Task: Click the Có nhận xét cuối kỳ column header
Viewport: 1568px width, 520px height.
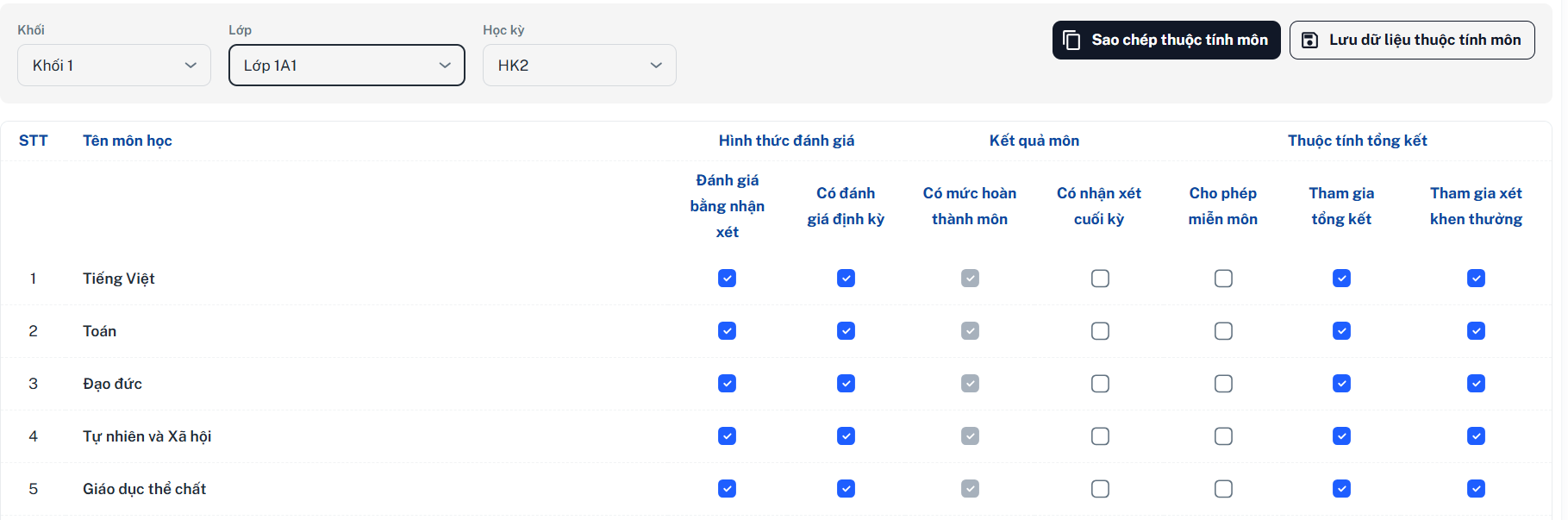Action: pyautogui.click(x=1099, y=206)
